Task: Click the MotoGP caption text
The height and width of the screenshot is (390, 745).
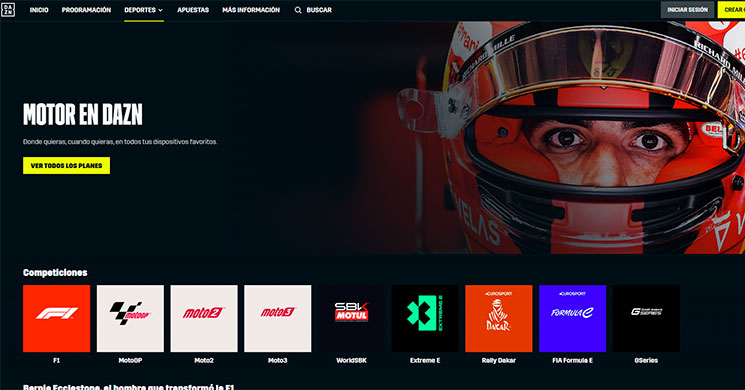Action: [x=130, y=361]
